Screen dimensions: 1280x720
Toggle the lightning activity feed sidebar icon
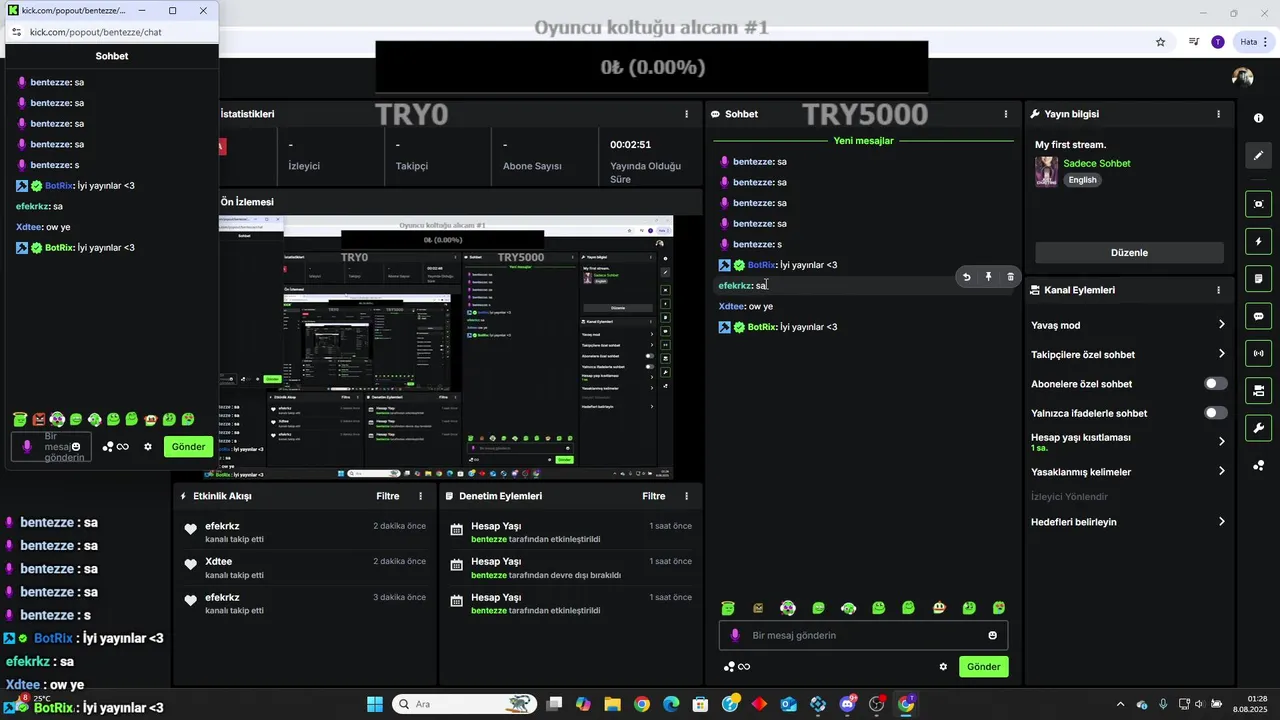(x=1258, y=241)
